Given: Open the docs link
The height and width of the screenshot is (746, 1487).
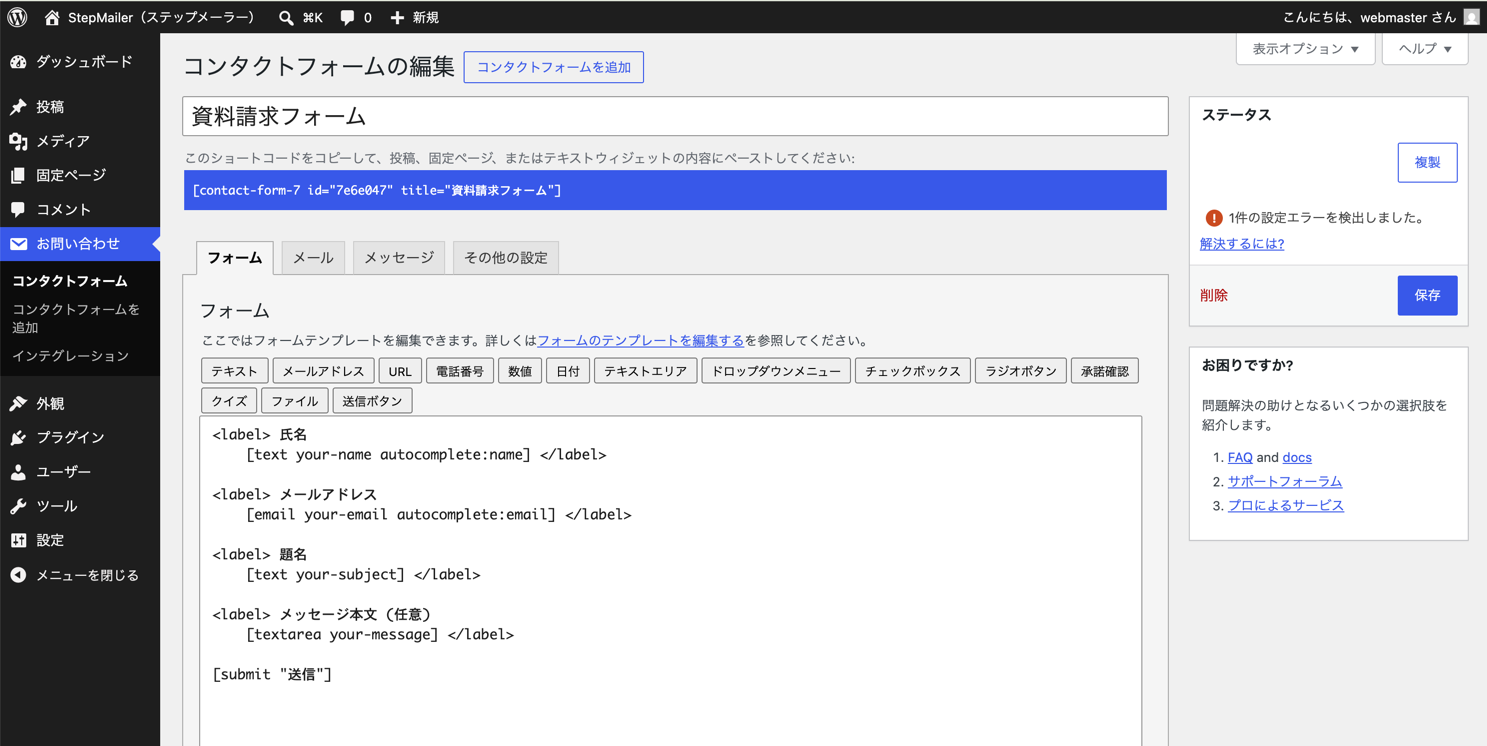Looking at the screenshot, I should 1297,457.
